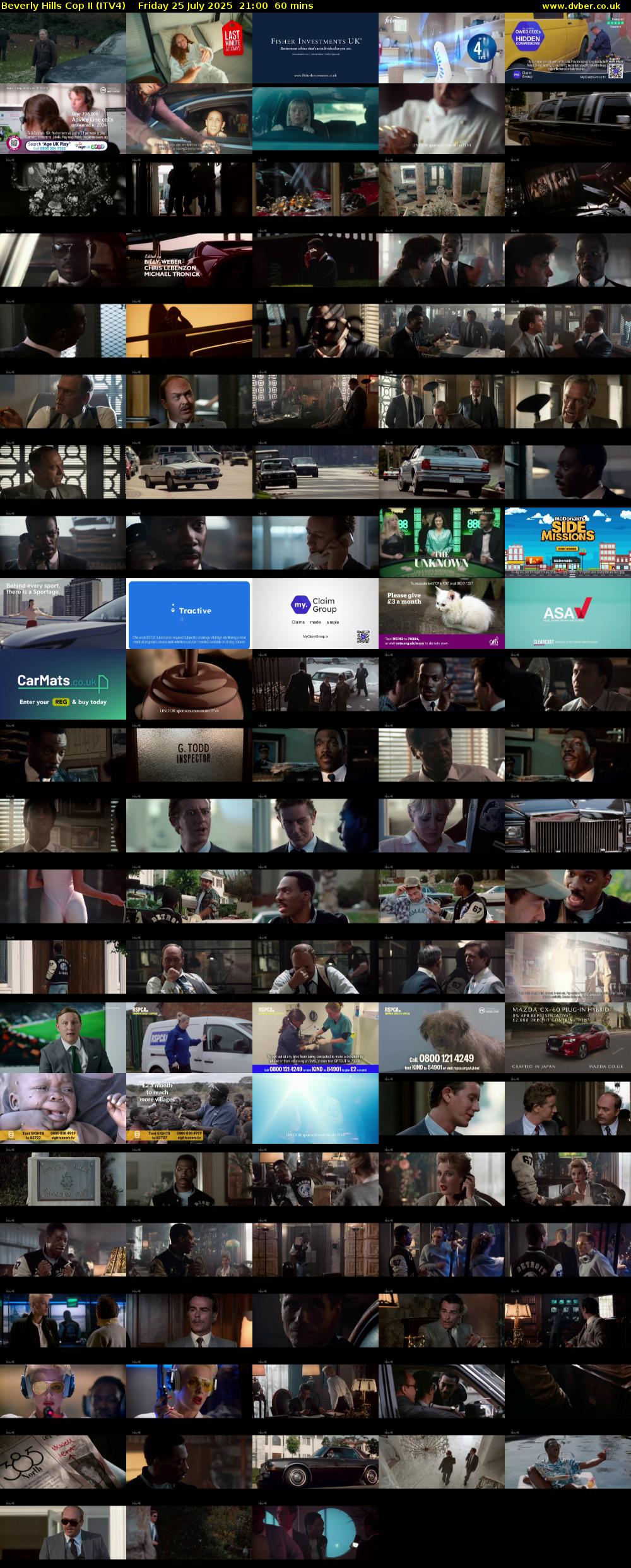The height and width of the screenshot is (1568, 631).
Task: Open the Last Minute Getaways ad thumbnail
Action: coord(189,48)
